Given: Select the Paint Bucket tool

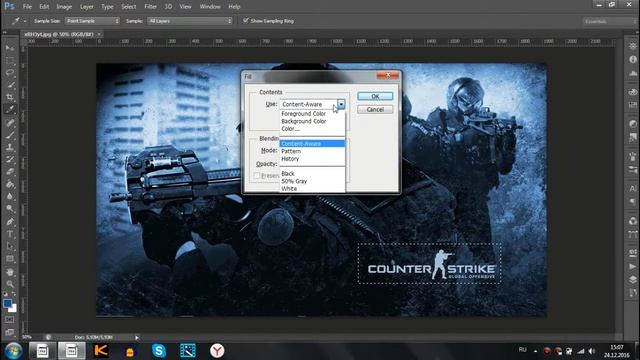Looking at the screenshot, I should point(10,184).
